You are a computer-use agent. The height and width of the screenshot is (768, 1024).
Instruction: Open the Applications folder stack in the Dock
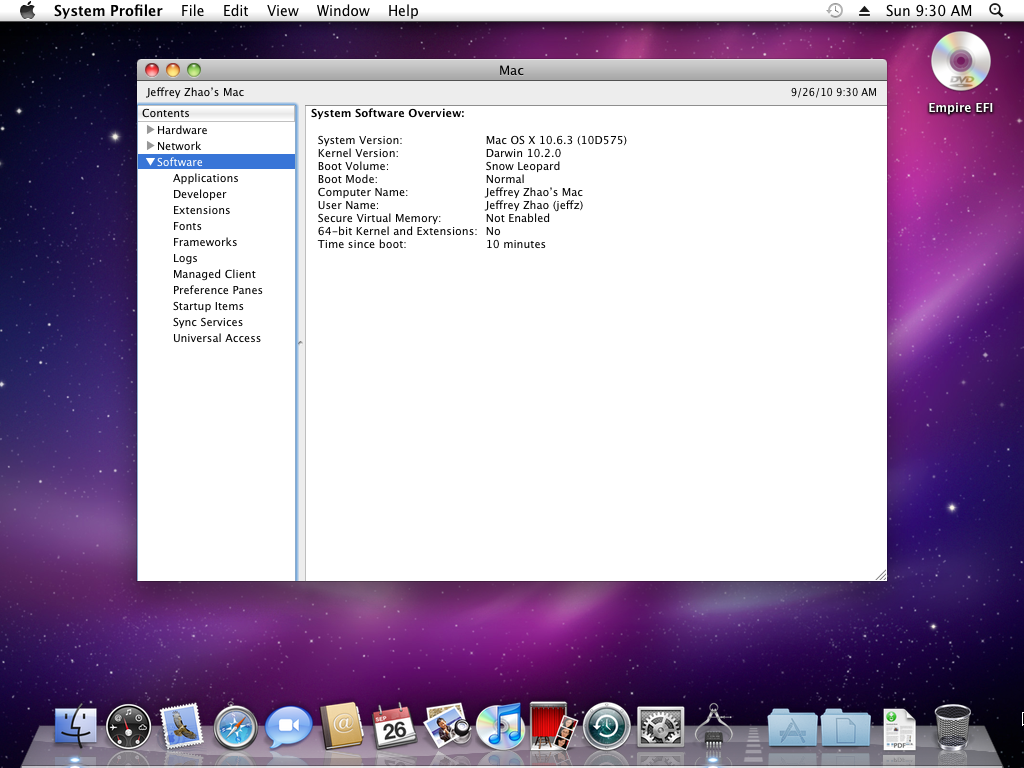tap(792, 727)
